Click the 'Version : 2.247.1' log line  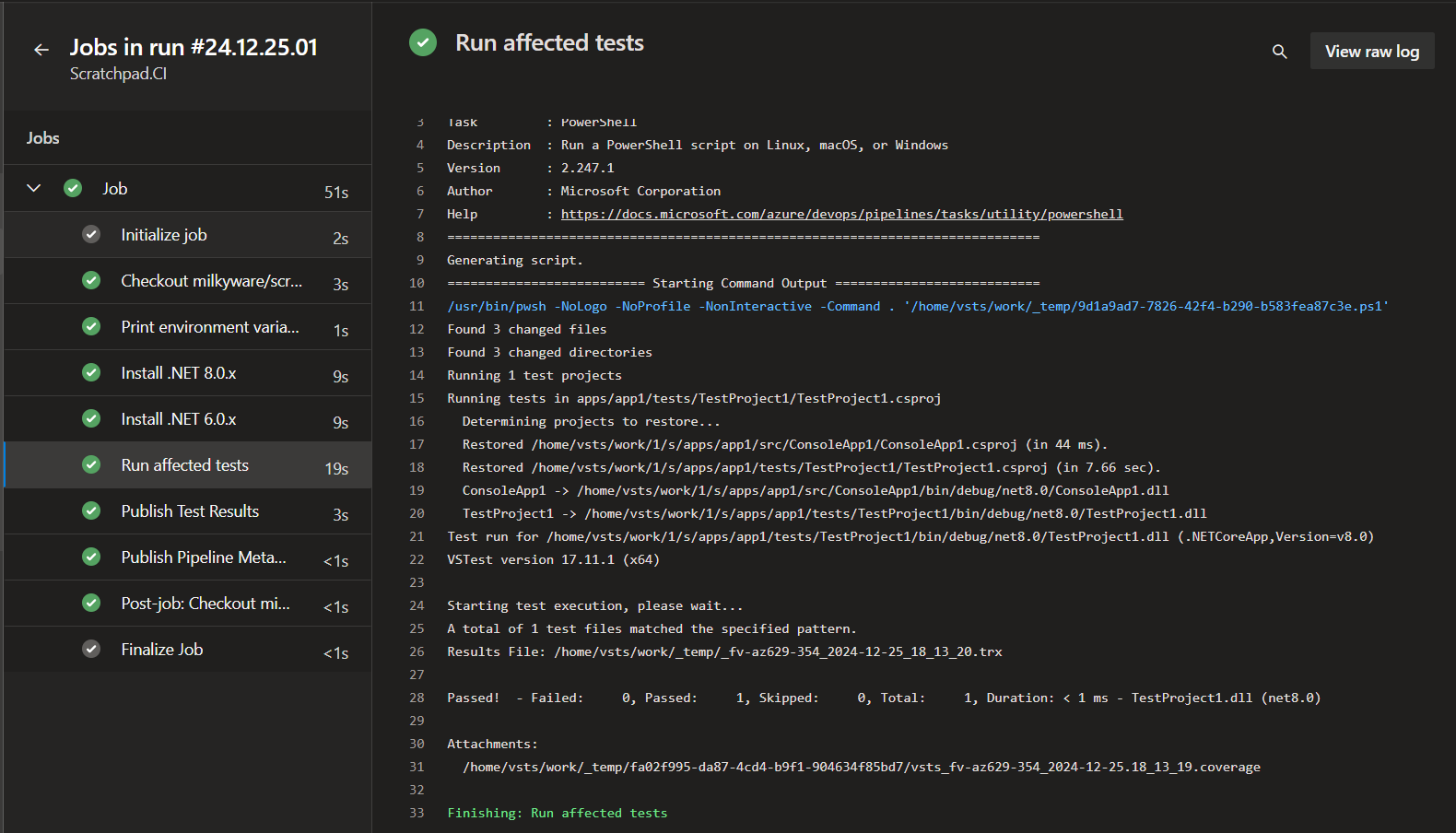click(531, 168)
